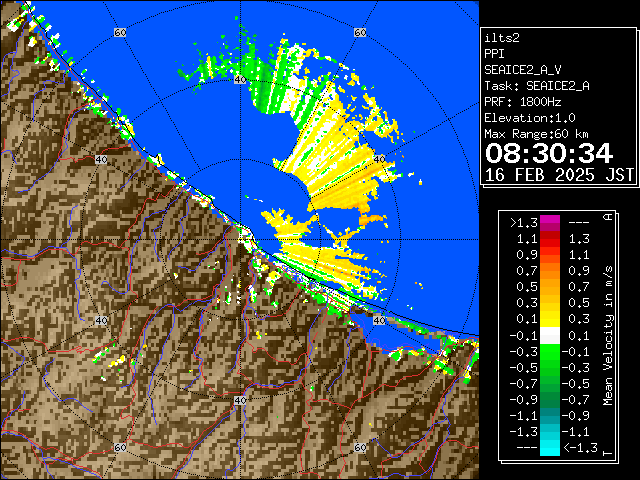Click the "Max Range:60 km" line
The width and height of the screenshot is (640, 480).
click(537, 134)
